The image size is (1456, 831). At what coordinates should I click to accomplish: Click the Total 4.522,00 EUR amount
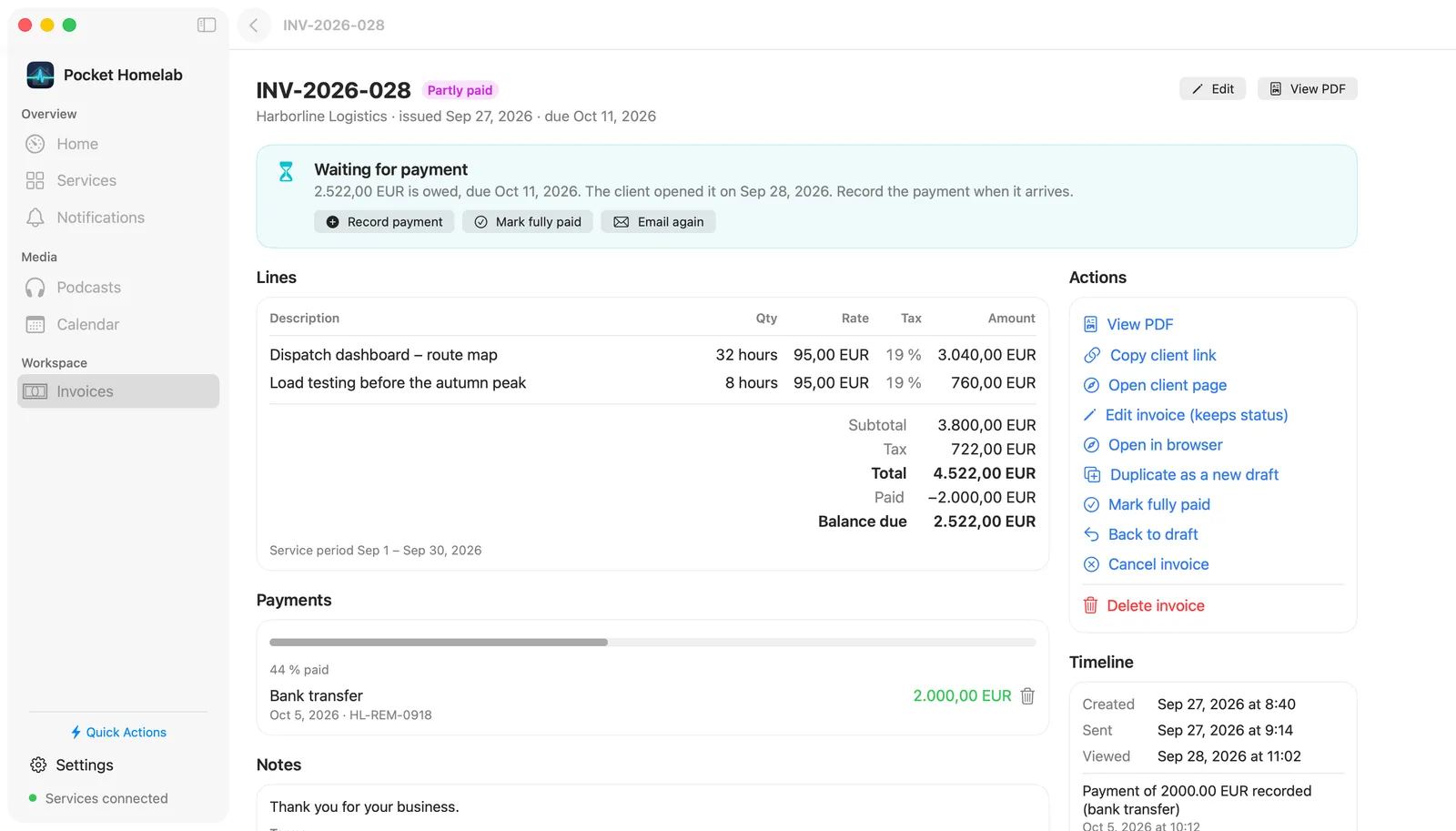[984, 473]
